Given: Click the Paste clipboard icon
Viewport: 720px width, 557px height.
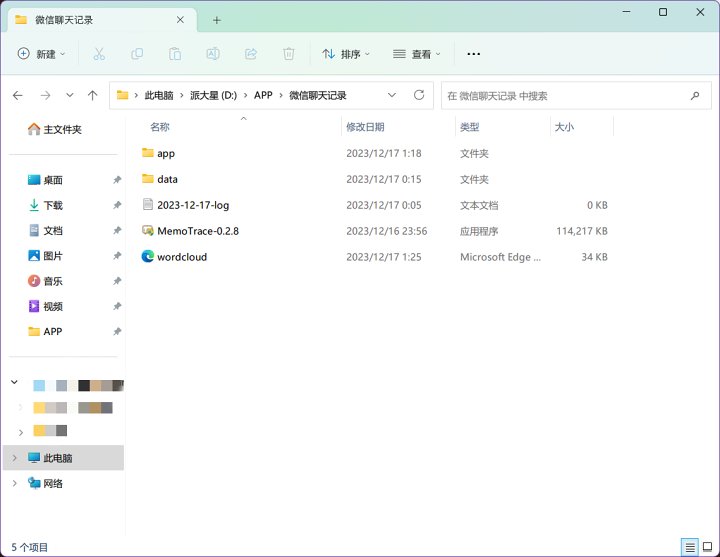Looking at the screenshot, I should click(x=175, y=54).
